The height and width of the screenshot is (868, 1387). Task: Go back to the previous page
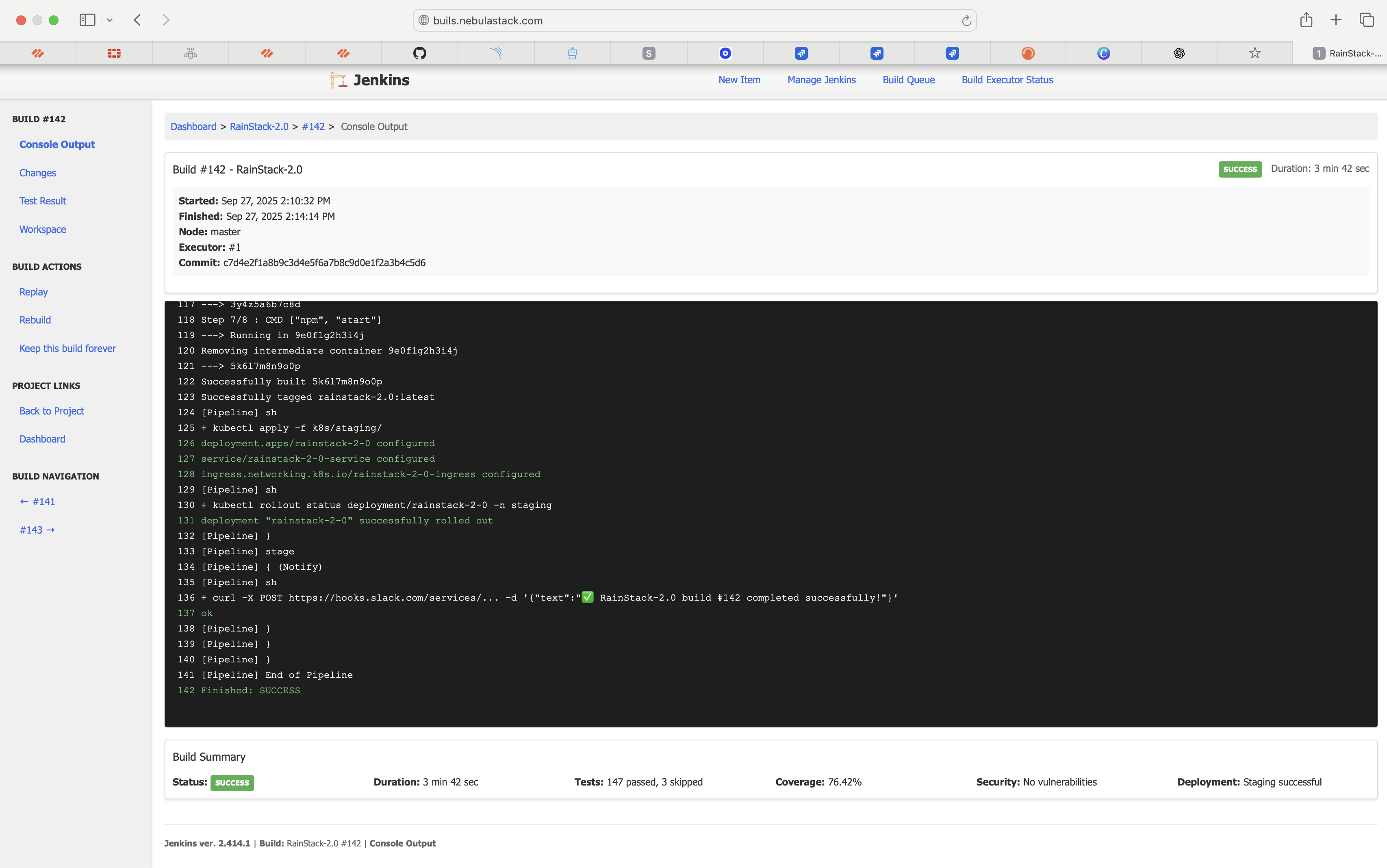tap(137, 20)
